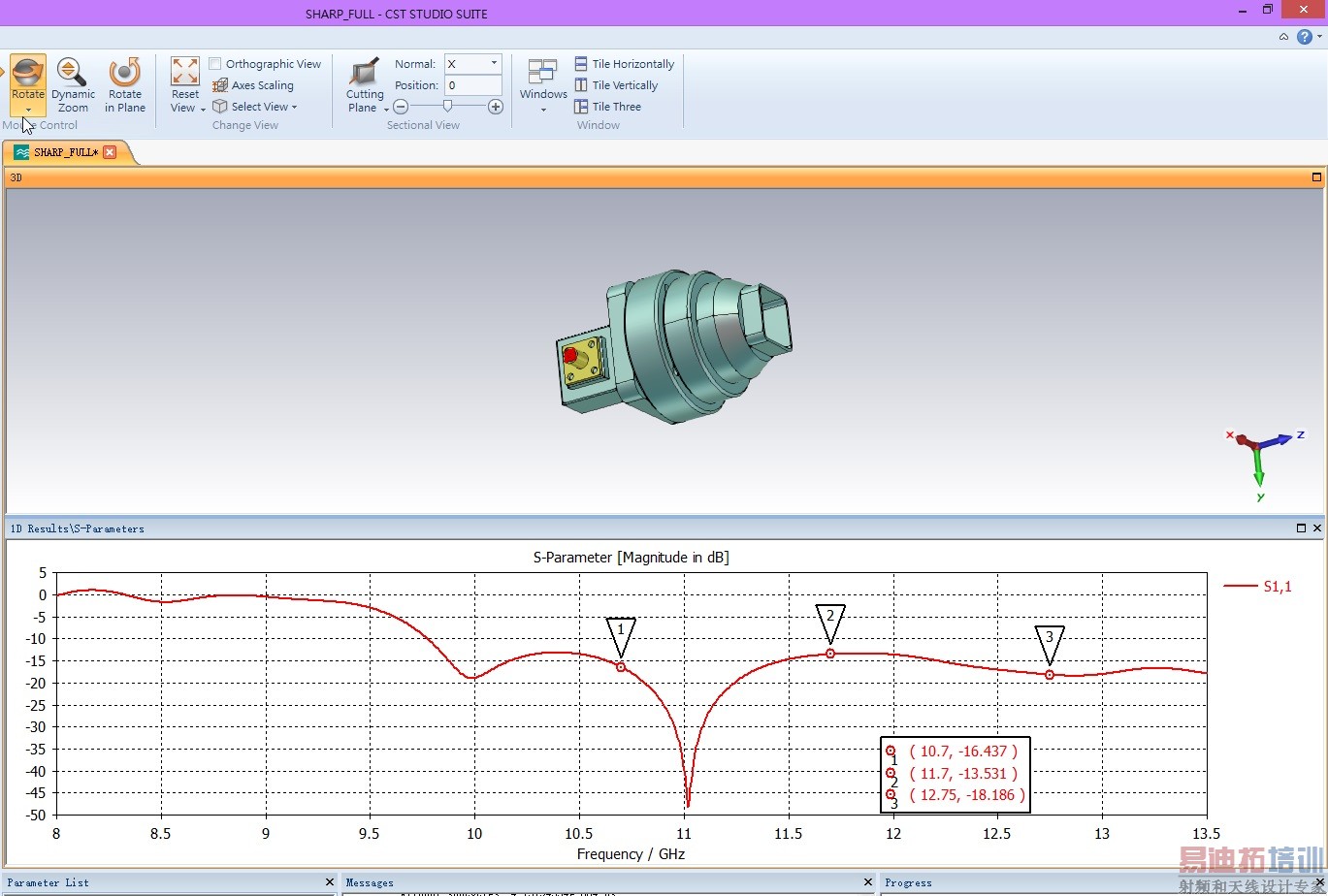The width and height of the screenshot is (1328, 896).
Task: Apply the Tile Three layout
Action: [607, 107]
